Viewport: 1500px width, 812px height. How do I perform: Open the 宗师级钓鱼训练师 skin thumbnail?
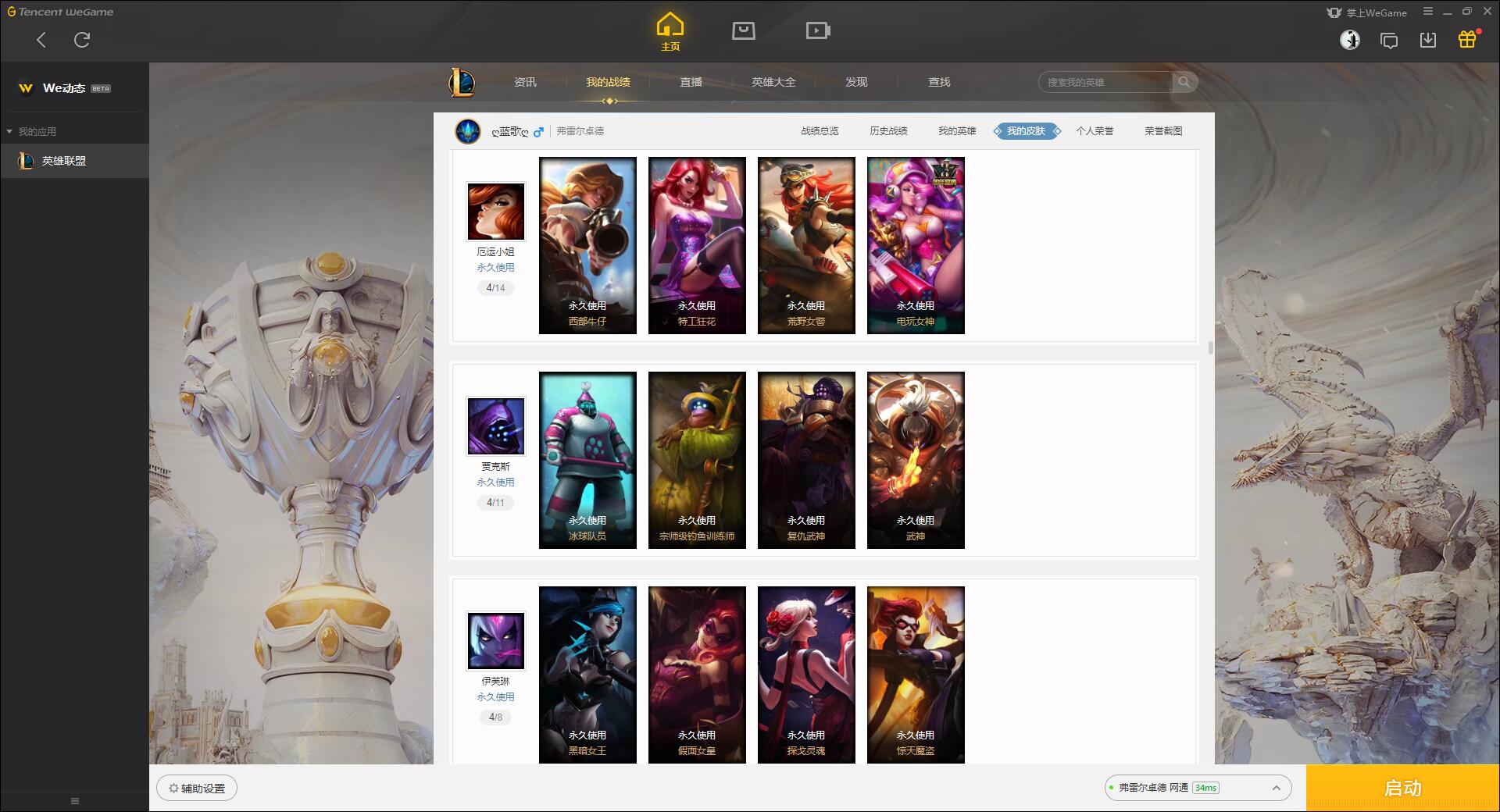click(697, 460)
